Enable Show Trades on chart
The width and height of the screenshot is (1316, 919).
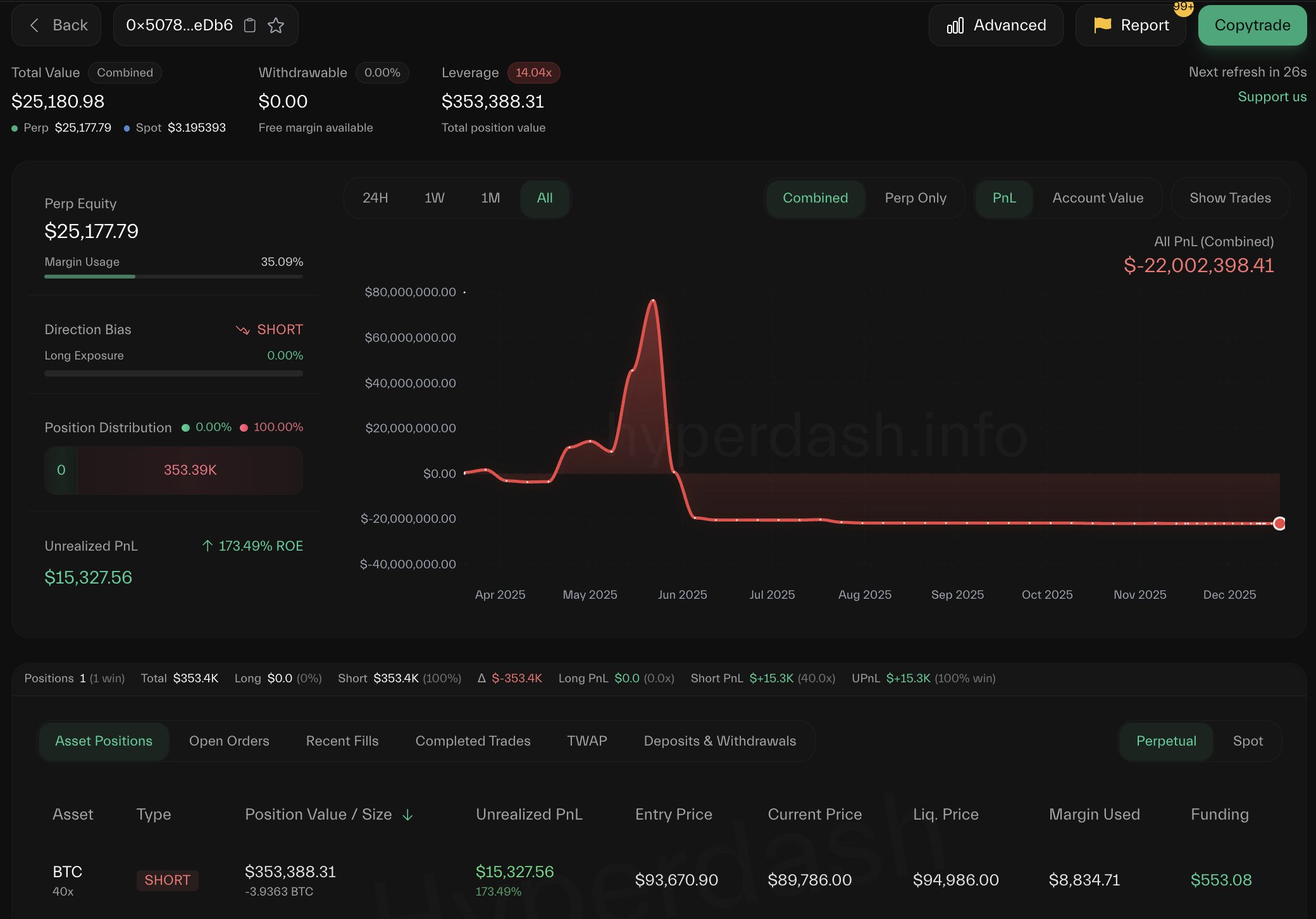click(1230, 198)
